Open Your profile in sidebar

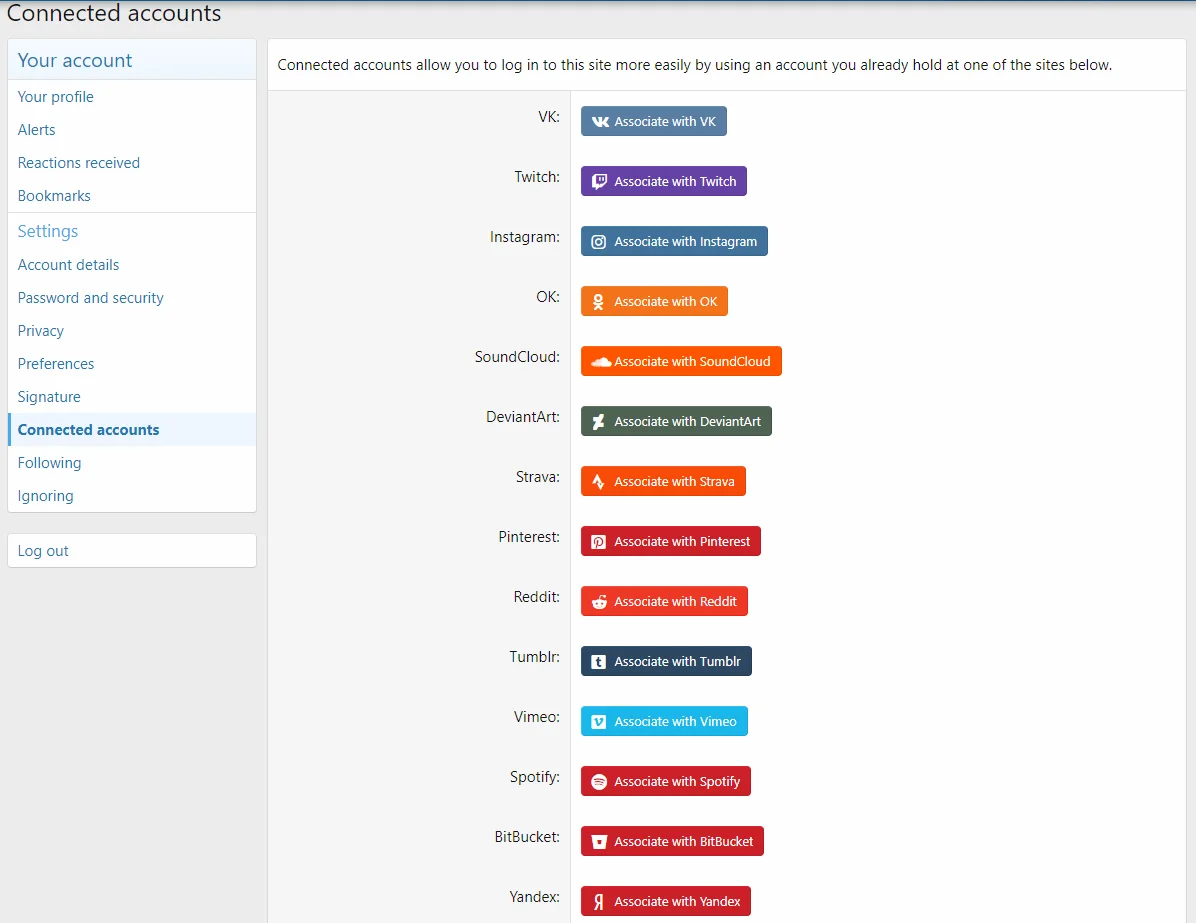[x=132, y=97]
